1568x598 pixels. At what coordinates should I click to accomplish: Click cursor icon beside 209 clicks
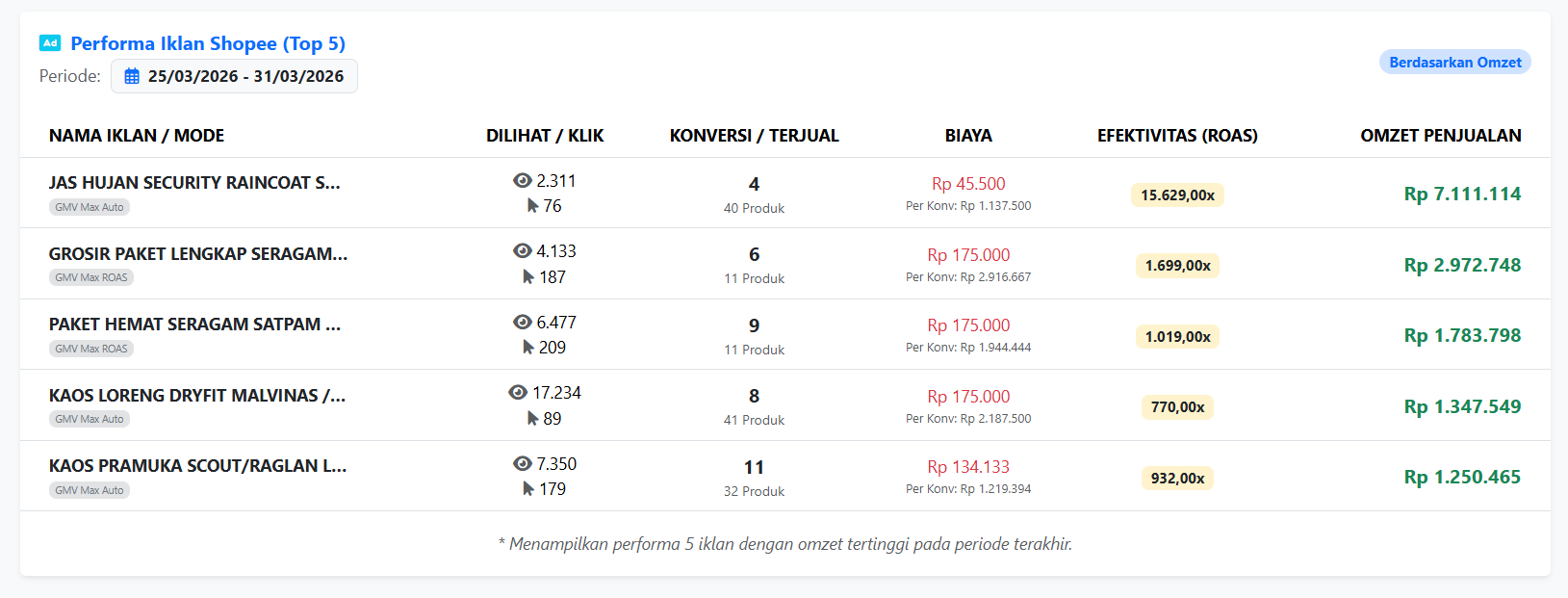(x=527, y=347)
